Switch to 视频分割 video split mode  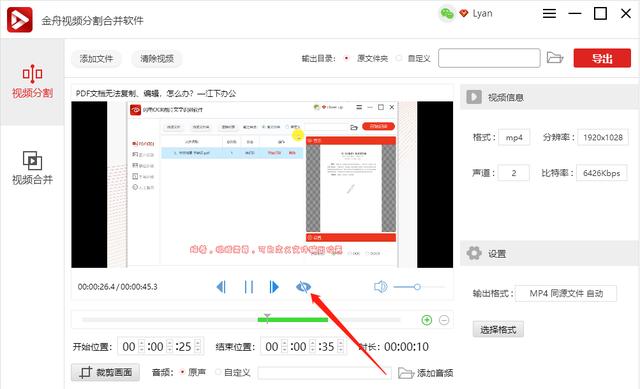32,82
